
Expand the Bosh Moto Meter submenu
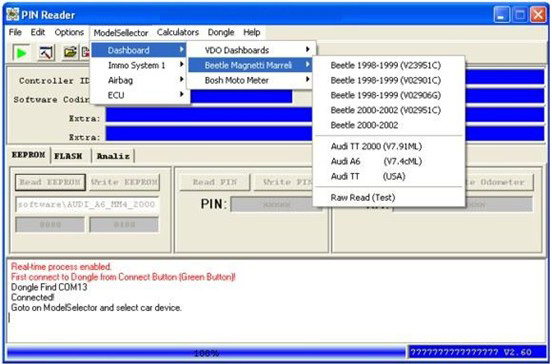(x=251, y=80)
